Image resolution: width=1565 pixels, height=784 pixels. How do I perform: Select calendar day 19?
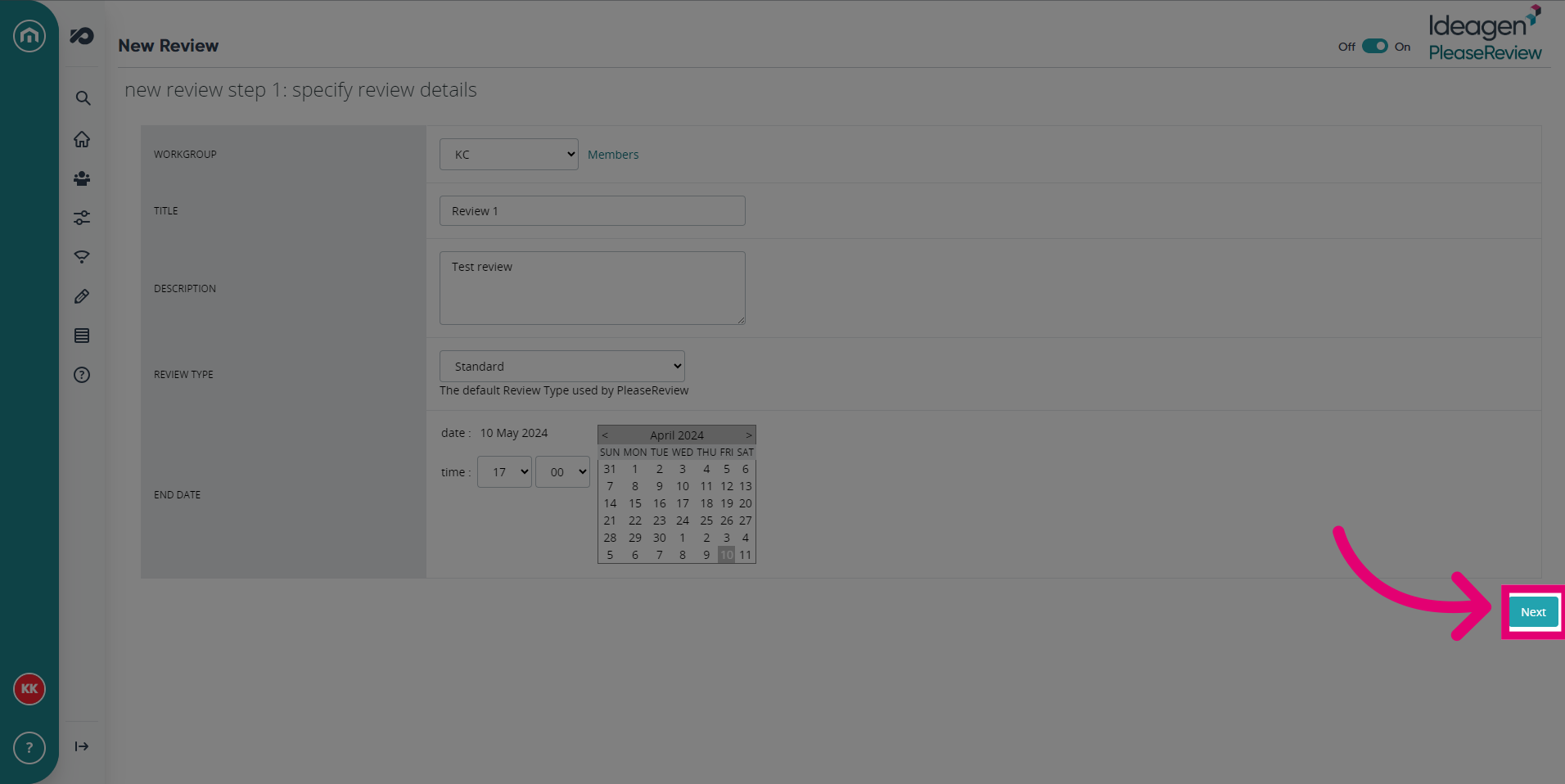click(x=727, y=503)
